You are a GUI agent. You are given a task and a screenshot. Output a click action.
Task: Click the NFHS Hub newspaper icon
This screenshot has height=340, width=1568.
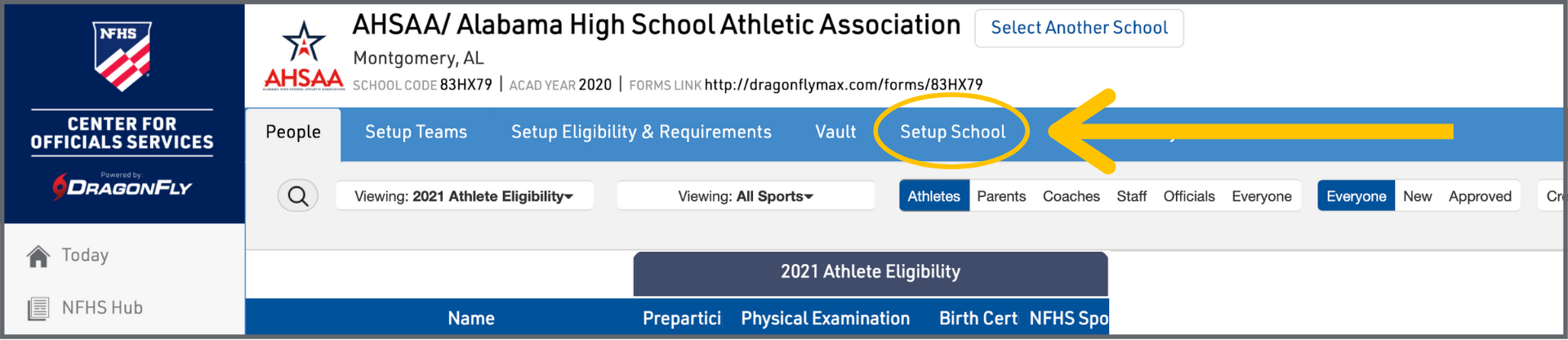(38, 308)
